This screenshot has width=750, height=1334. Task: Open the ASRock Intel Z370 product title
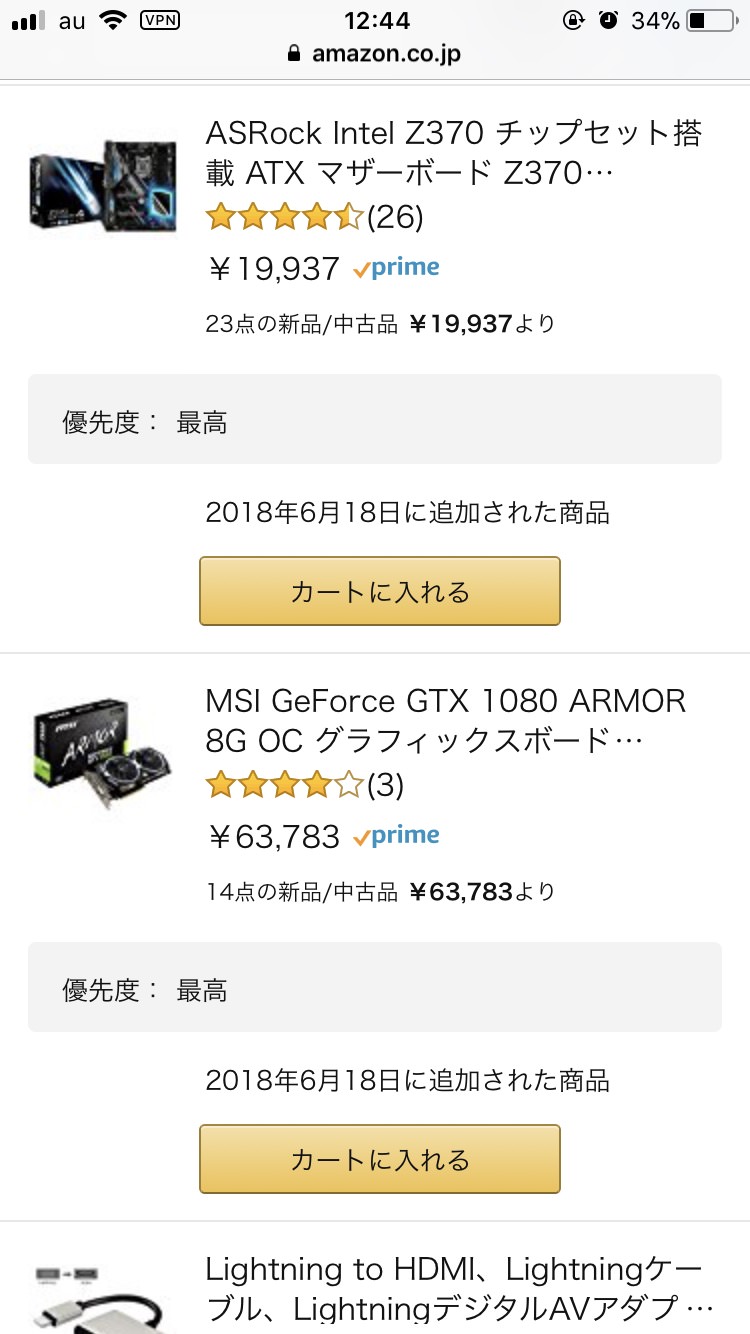tap(454, 153)
